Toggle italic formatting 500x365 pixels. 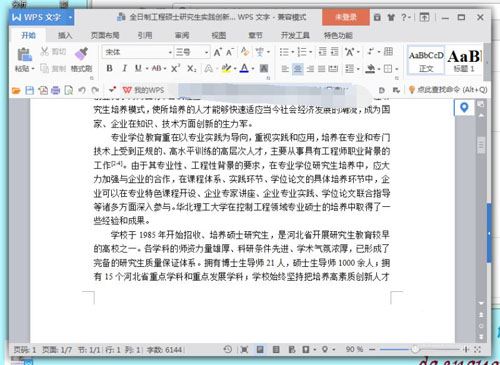coord(124,68)
